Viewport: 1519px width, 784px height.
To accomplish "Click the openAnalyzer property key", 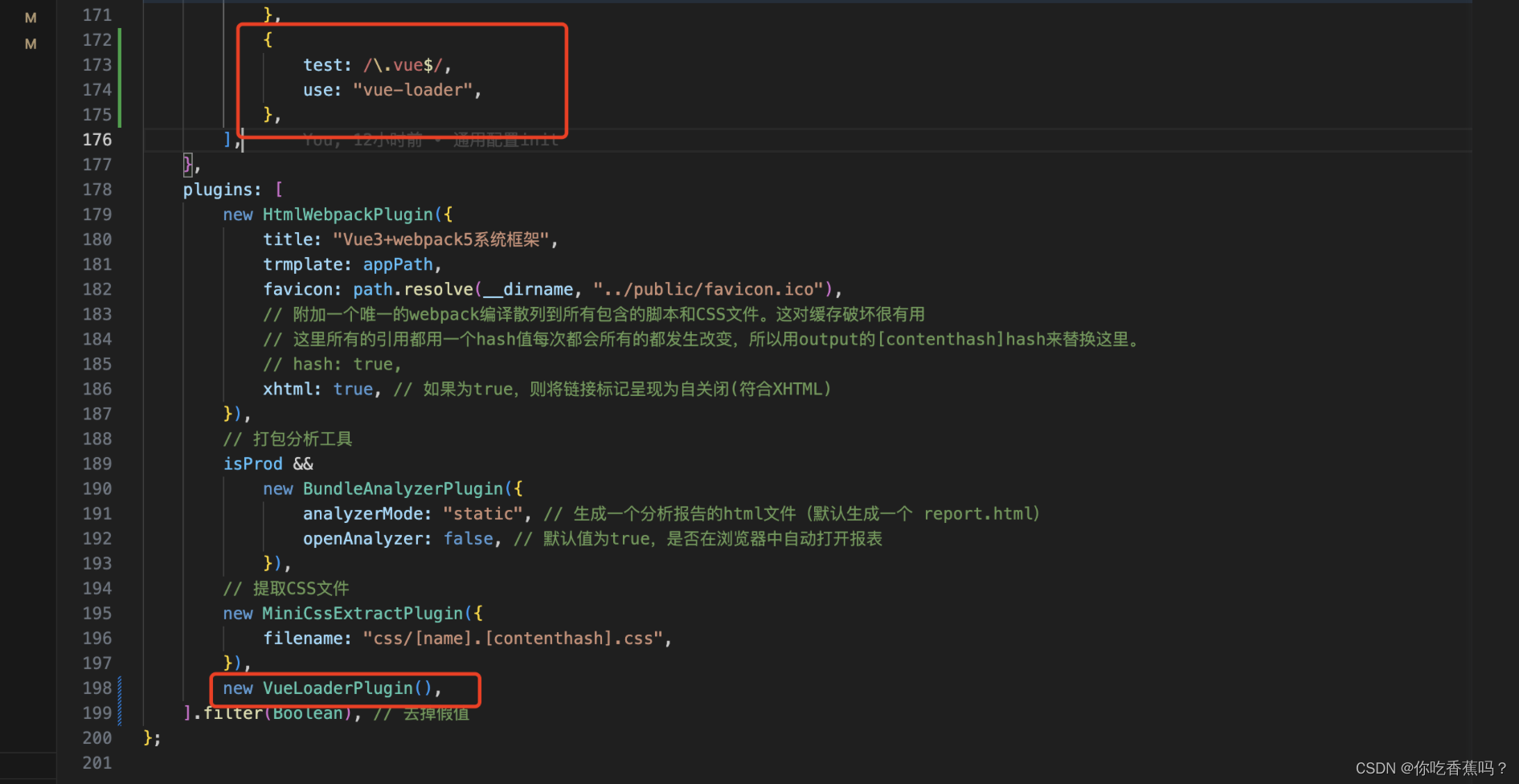I will [362, 538].
